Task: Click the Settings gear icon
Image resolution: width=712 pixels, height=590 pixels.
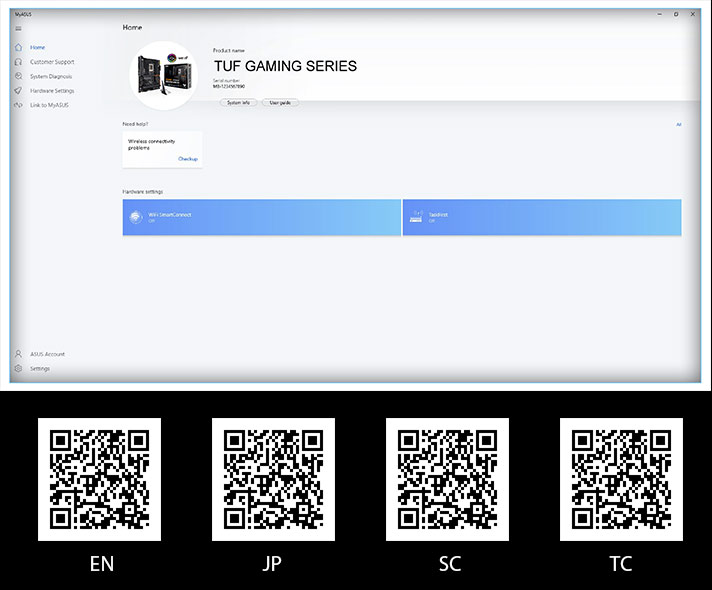Action: pos(19,368)
